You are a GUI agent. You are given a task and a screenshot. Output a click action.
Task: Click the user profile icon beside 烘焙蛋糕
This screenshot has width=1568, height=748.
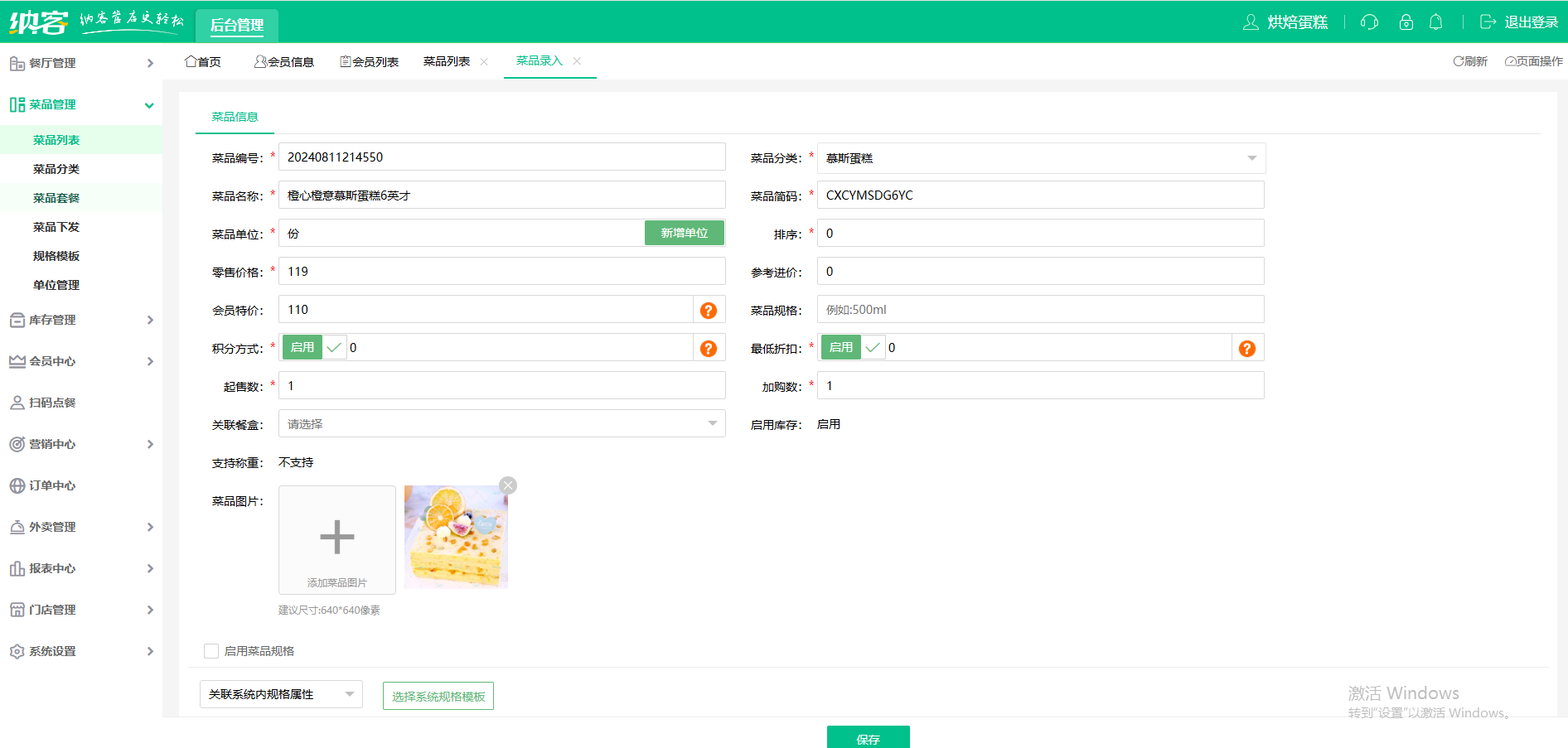1251,22
